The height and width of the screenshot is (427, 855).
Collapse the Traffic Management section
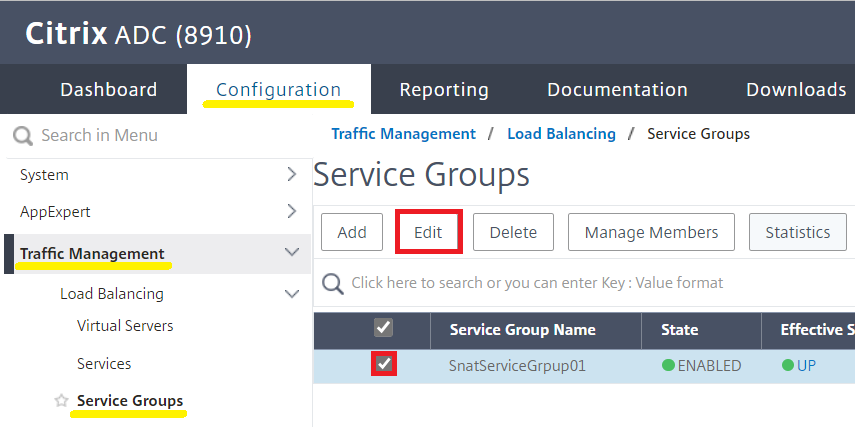pos(292,252)
